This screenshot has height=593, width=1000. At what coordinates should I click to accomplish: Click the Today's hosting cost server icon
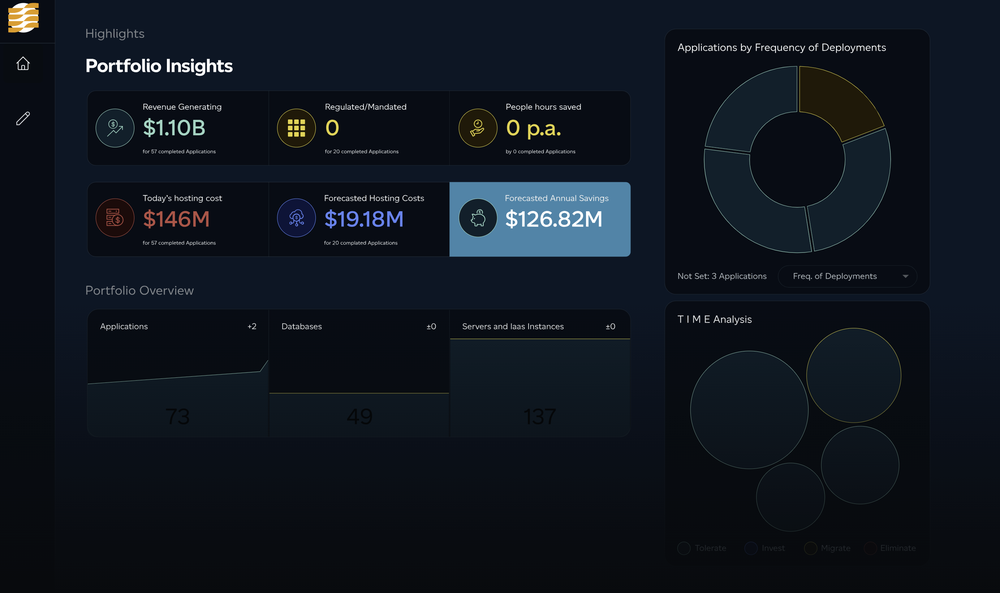point(115,218)
